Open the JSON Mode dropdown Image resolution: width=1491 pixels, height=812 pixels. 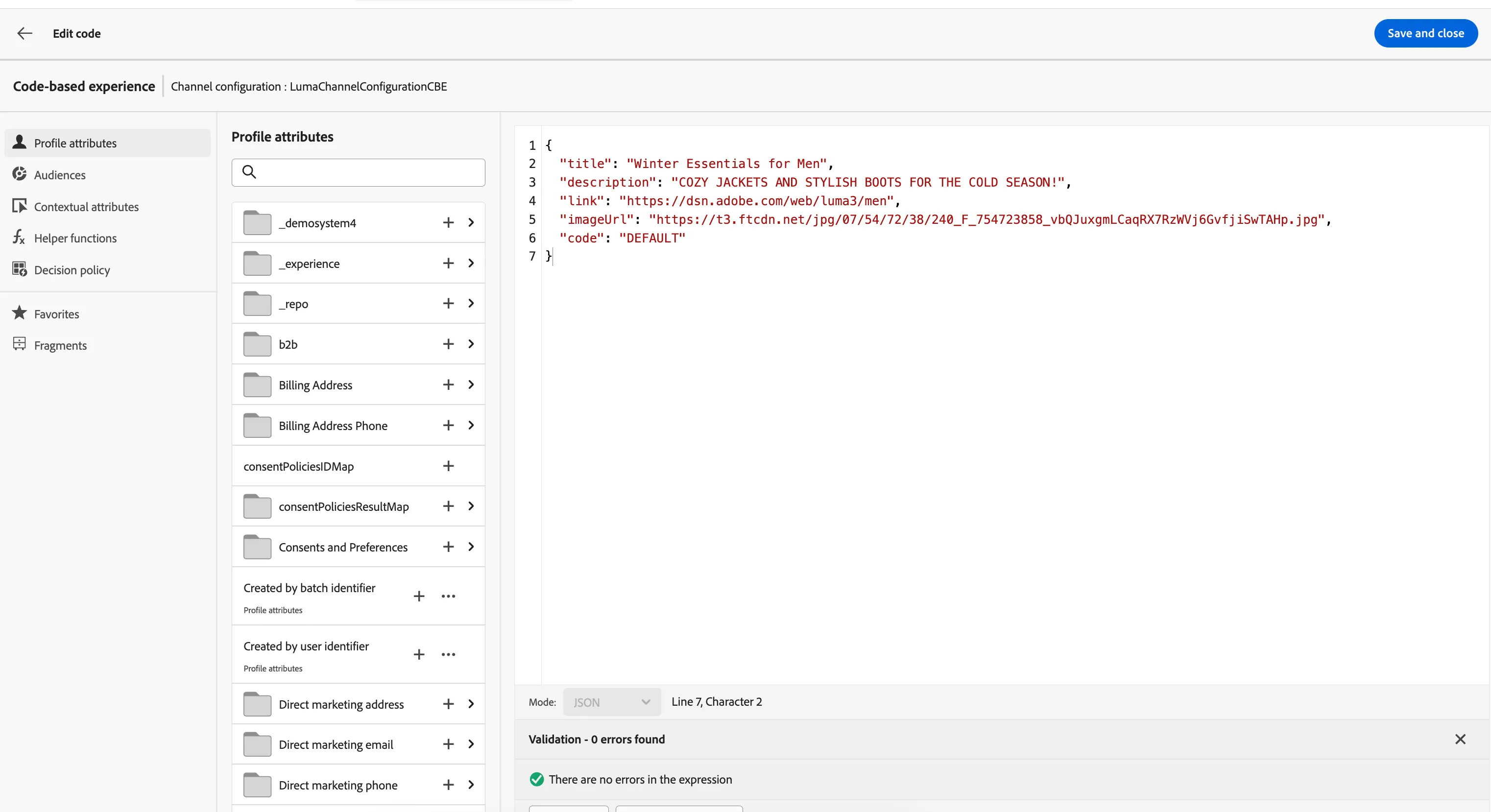coord(612,702)
